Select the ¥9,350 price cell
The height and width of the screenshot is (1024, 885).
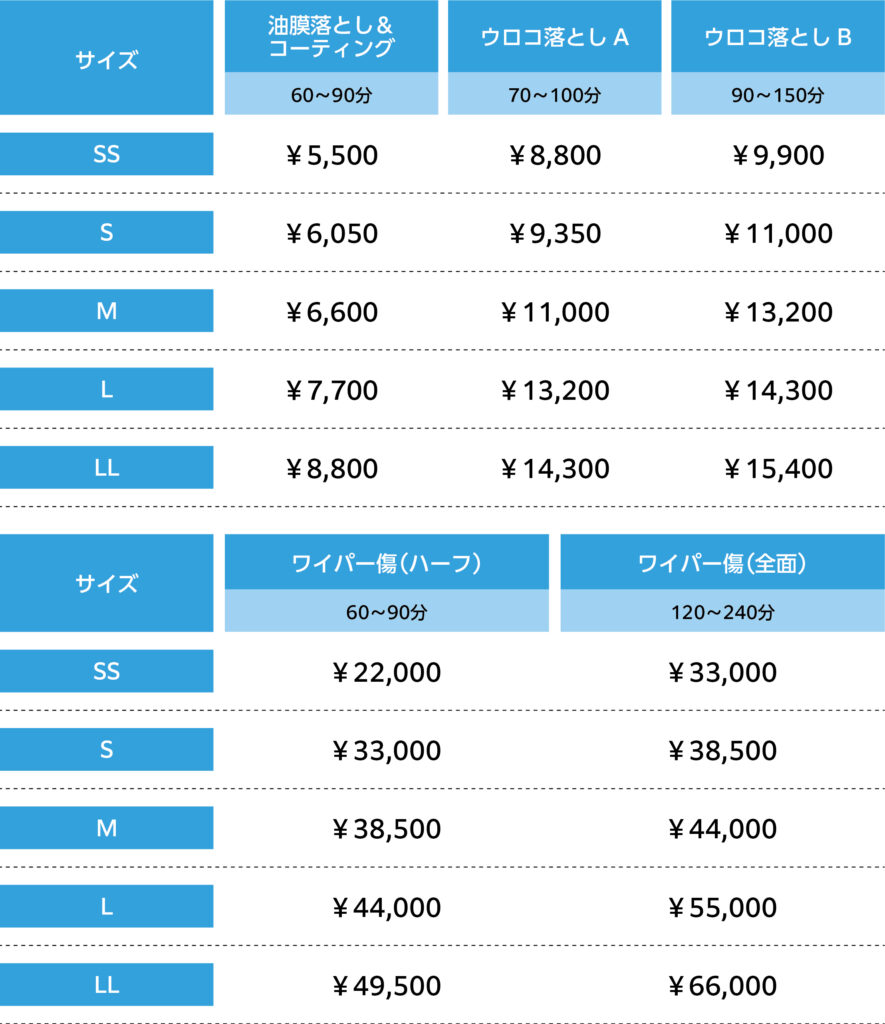pos(554,234)
